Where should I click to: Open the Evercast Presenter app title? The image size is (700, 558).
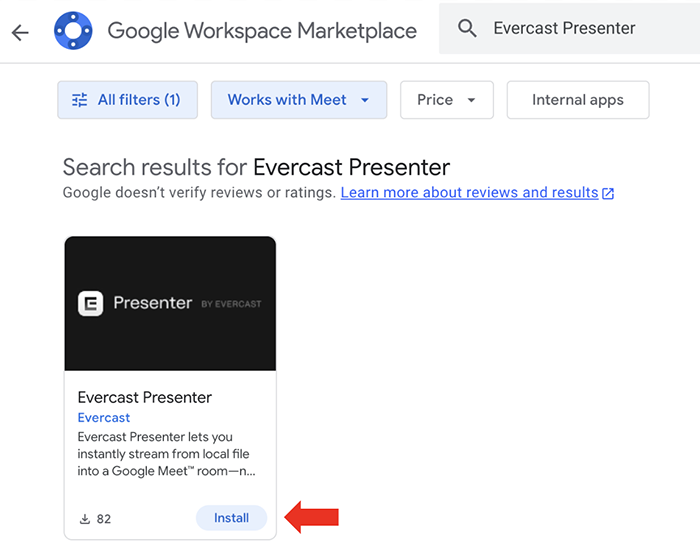pos(145,397)
